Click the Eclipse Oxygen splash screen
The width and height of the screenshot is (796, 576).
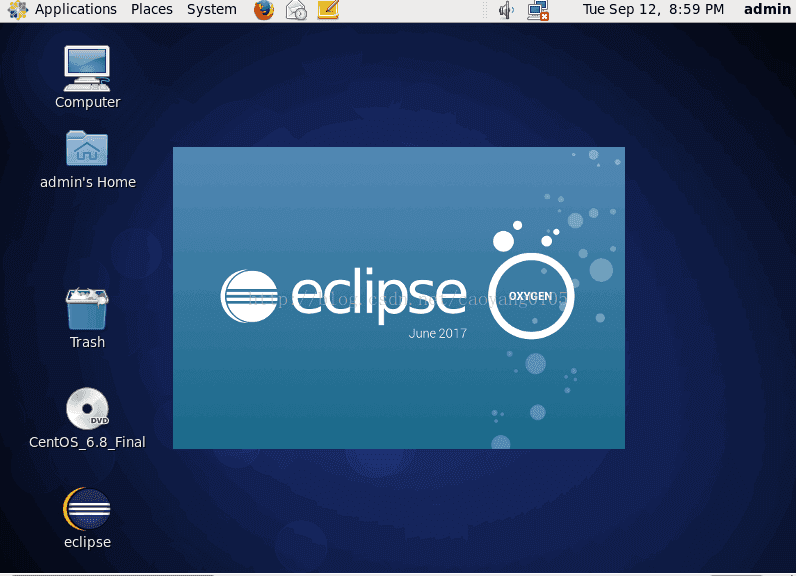coord(399,298)
